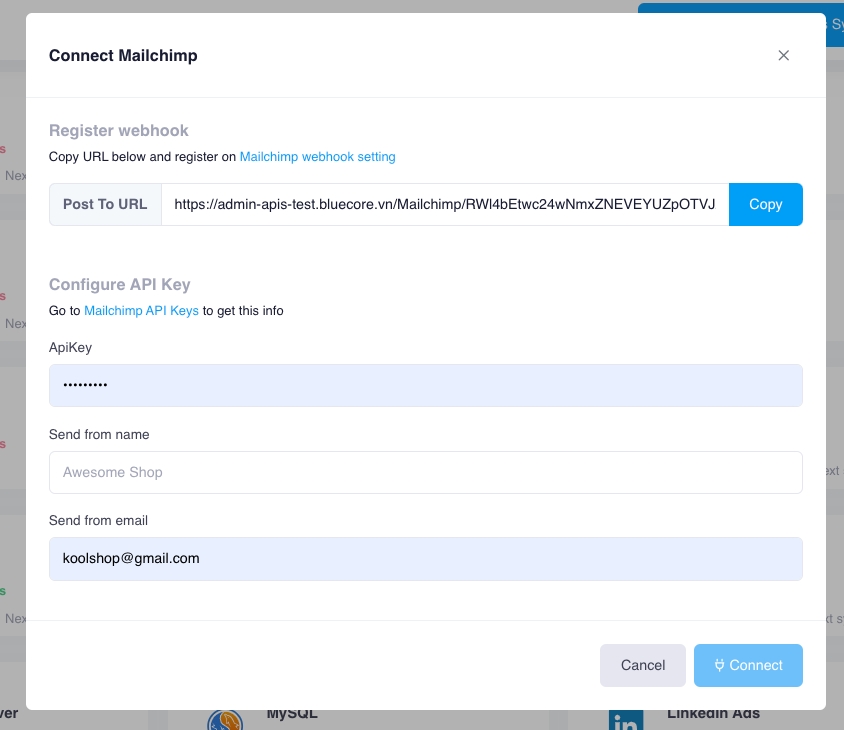Close the Connect Mailchimp dialog

pyautogui.click(x=784, y=56)
